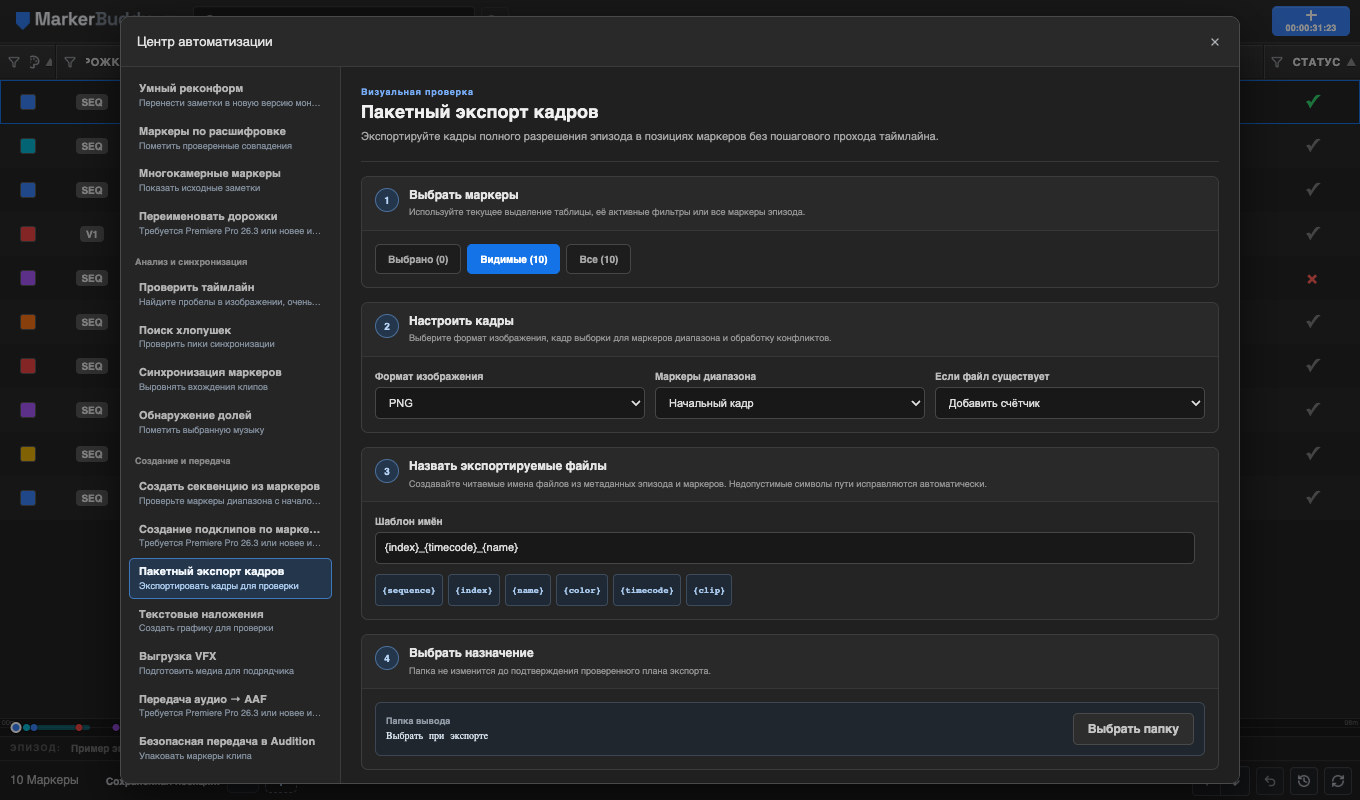Open the Маркеры диапазона dropdown

tap(790, 403)
